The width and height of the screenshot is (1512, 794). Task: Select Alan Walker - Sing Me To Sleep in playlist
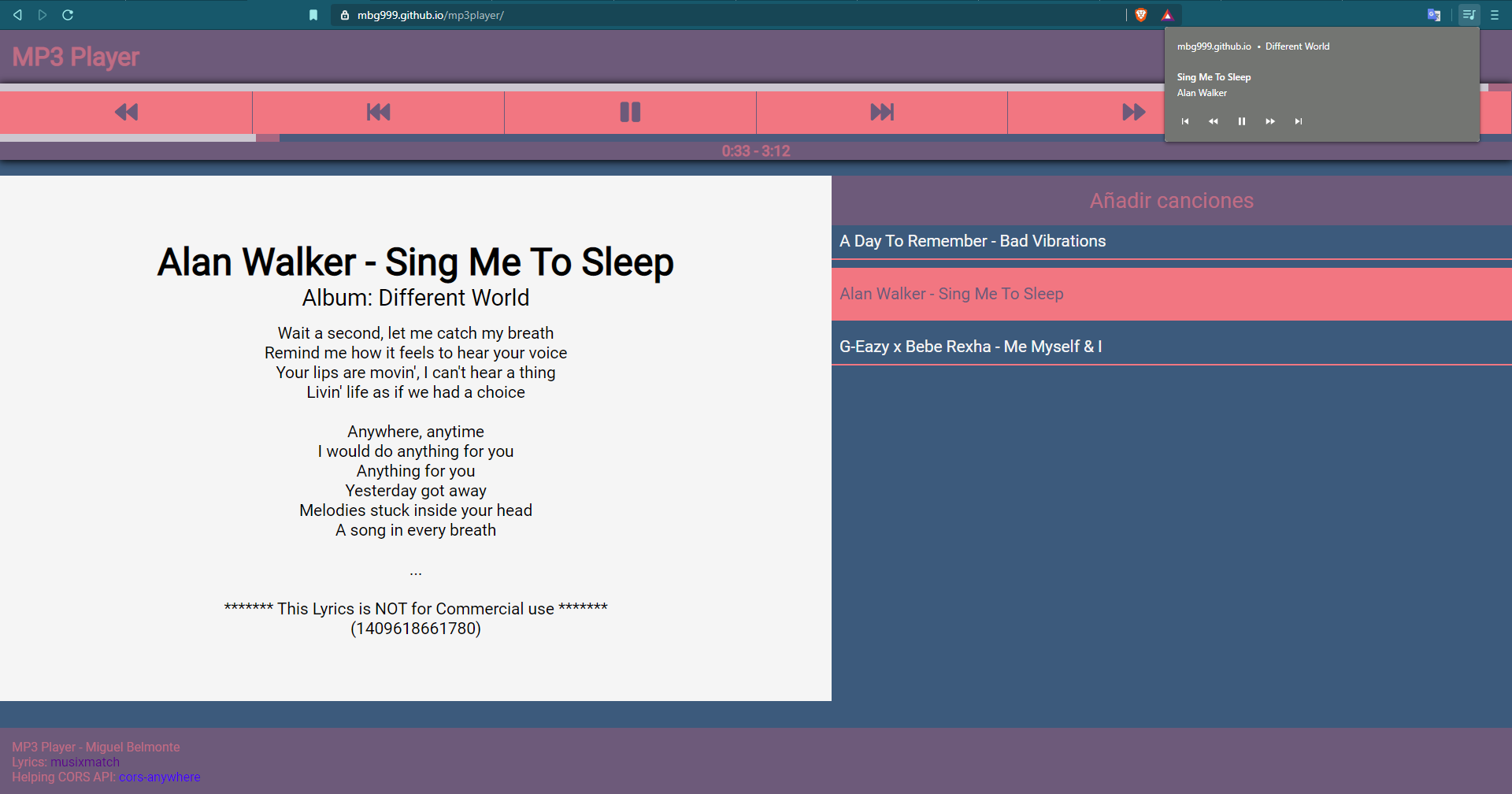pos(1172,294)
